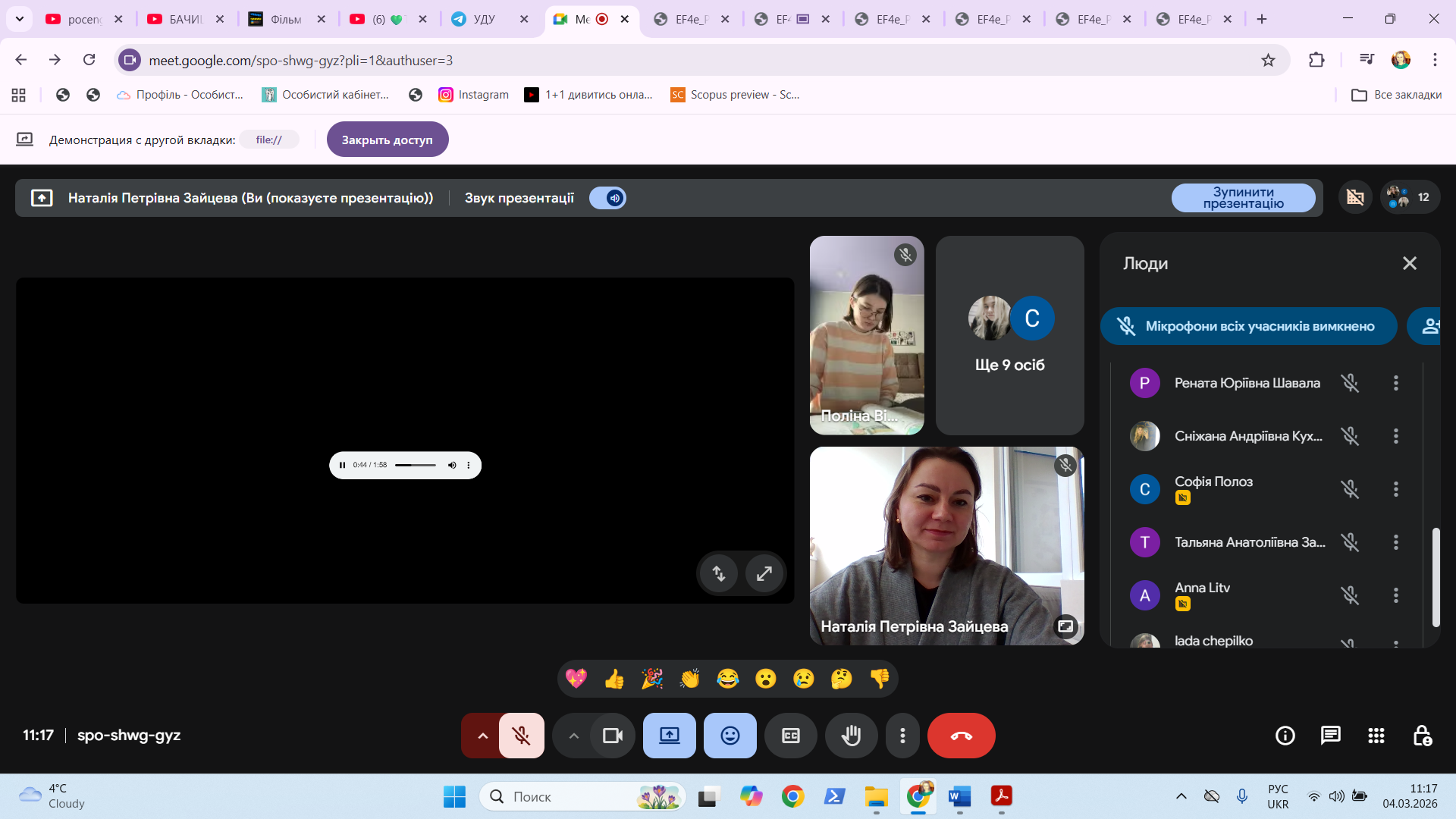Open more options for Софія Полоз
Image resolution: width=1456 pixels, height=819 pixels.
coord(1395,489)
